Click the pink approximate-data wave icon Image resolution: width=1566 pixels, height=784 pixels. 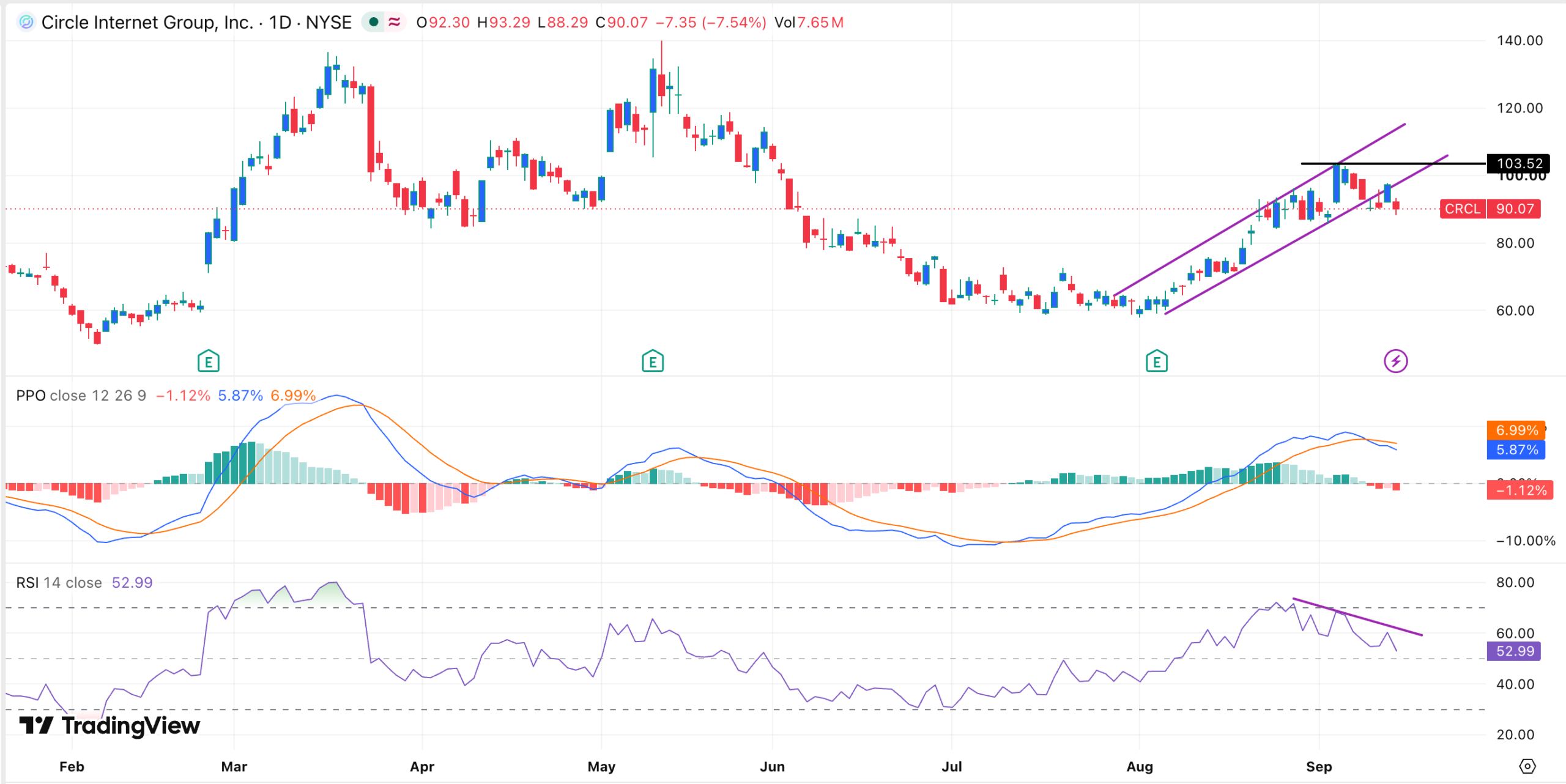tap(395, 23)
